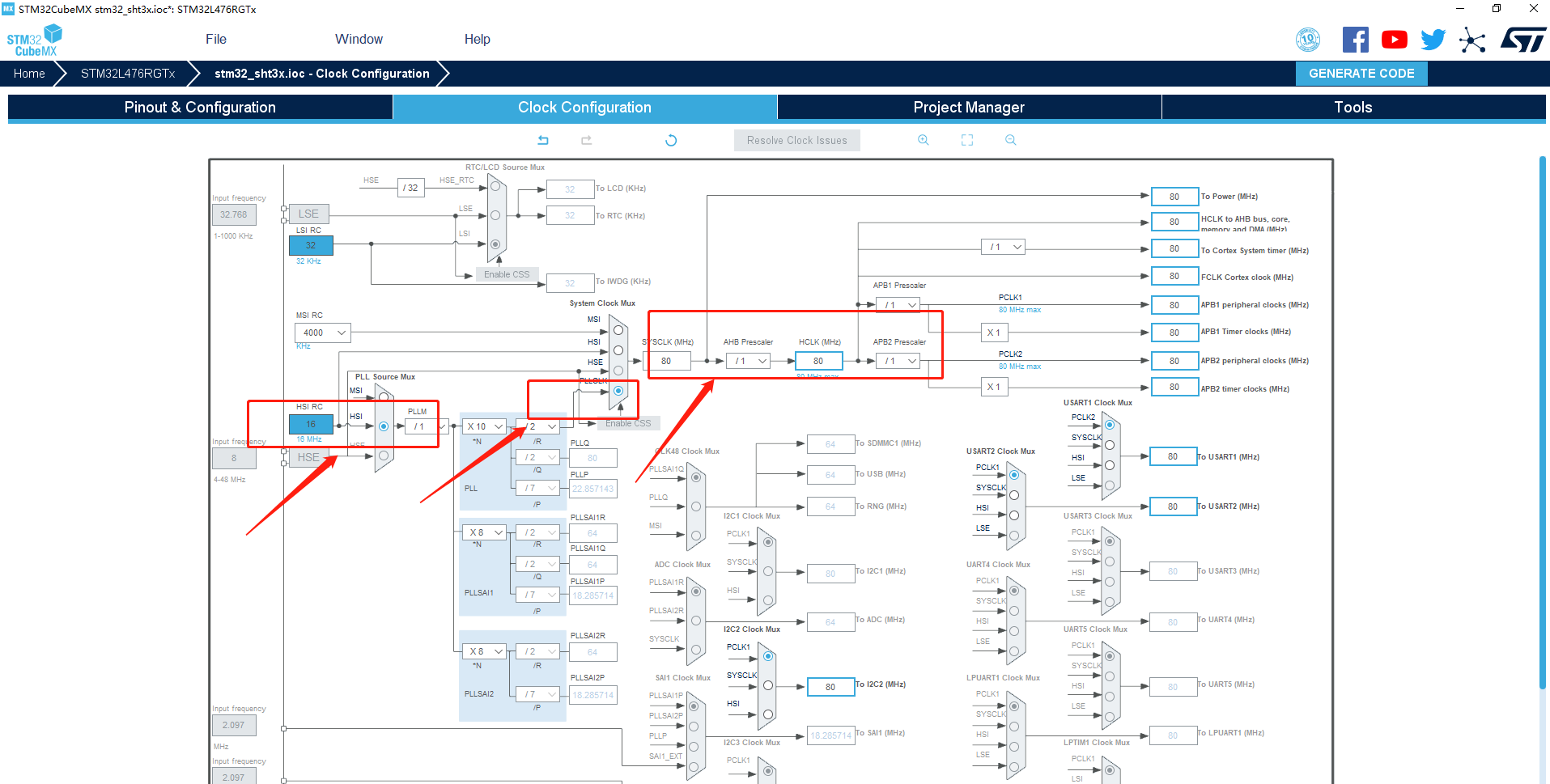Click the HSE input frequency 8 field
This screenshot has height=784, width=1550.
pos(234,458)
